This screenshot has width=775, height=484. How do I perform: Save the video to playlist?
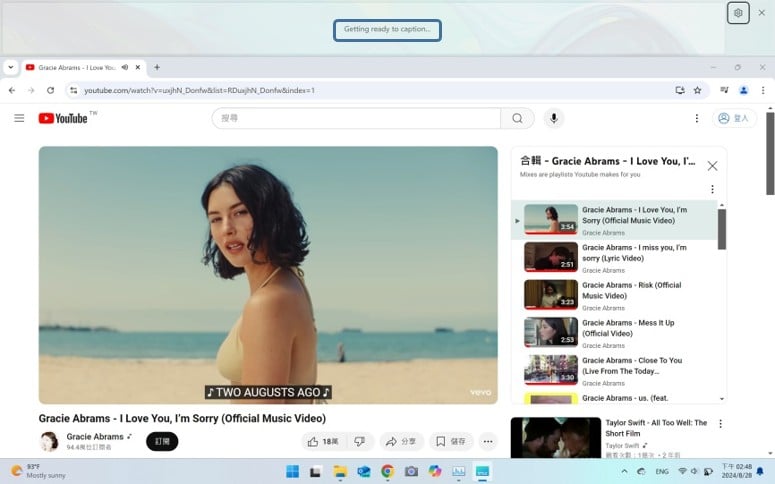click(x=451, y=441)
